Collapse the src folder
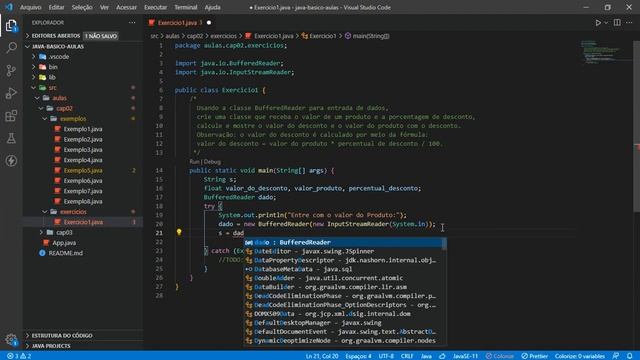The image size is (640, 360). pyautogui.click(x=53, y=88)
